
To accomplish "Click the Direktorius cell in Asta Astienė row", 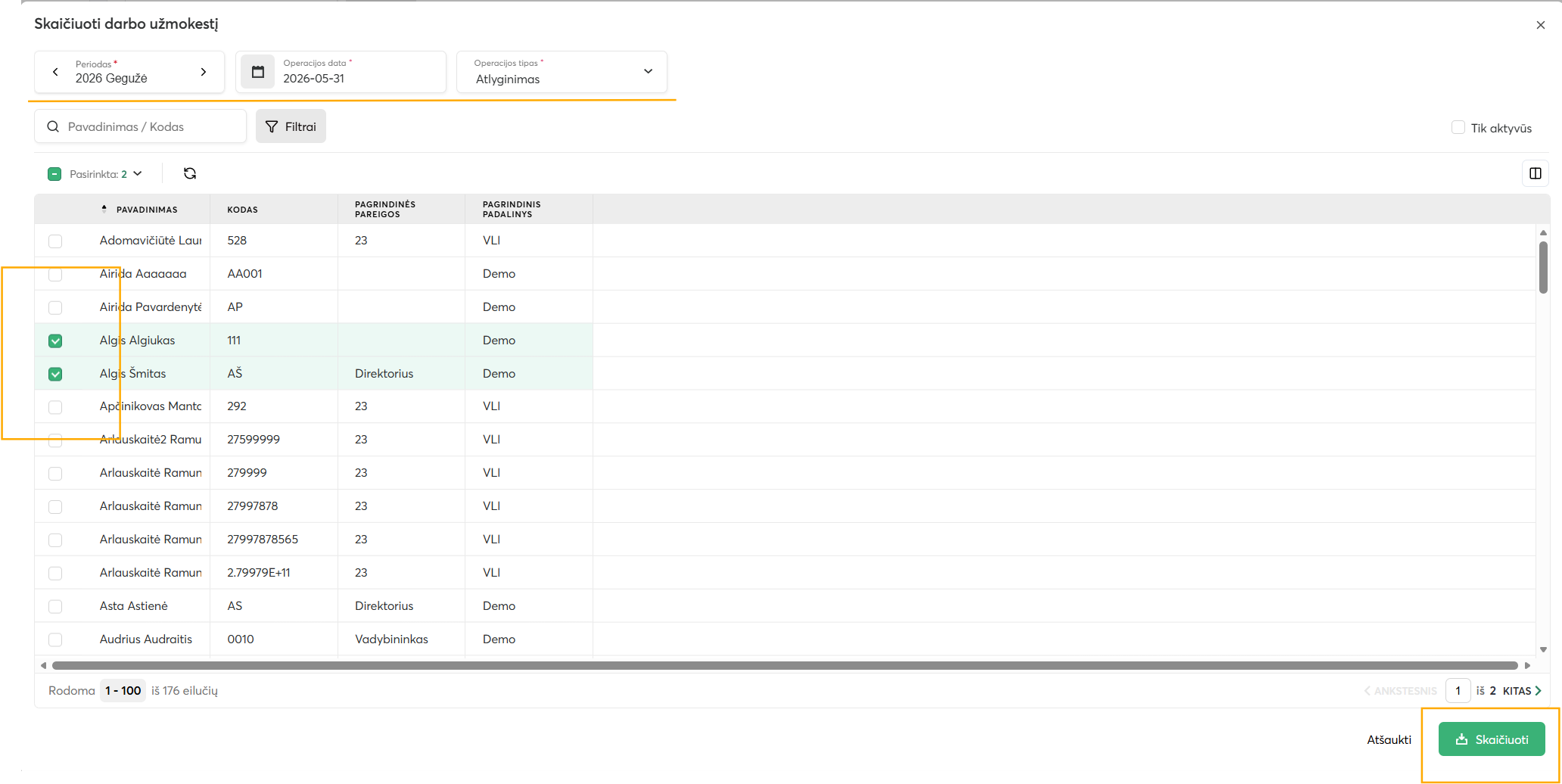I will [384, 606].
